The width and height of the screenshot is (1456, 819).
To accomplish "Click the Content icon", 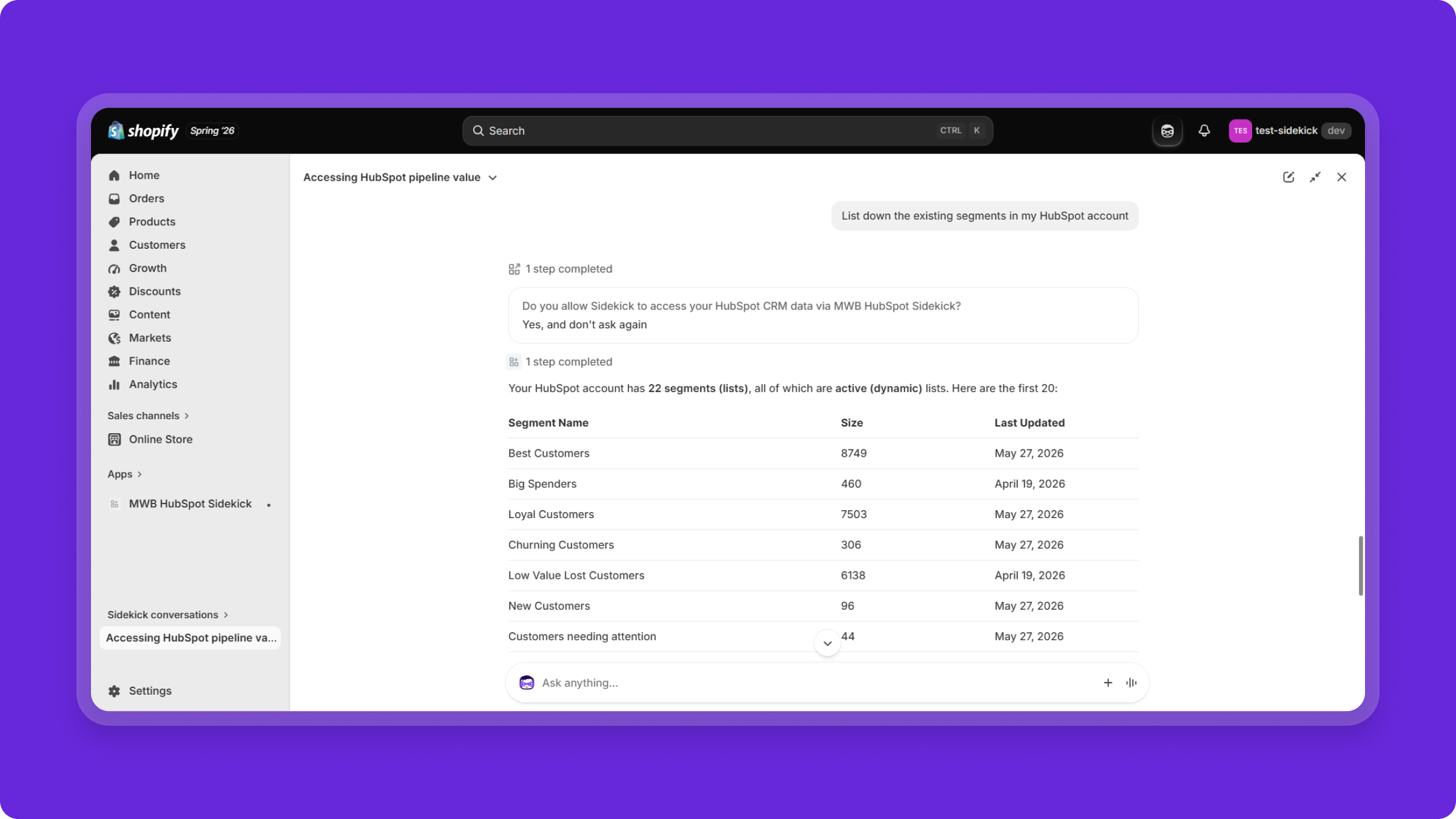I will (x=114, y=314).
